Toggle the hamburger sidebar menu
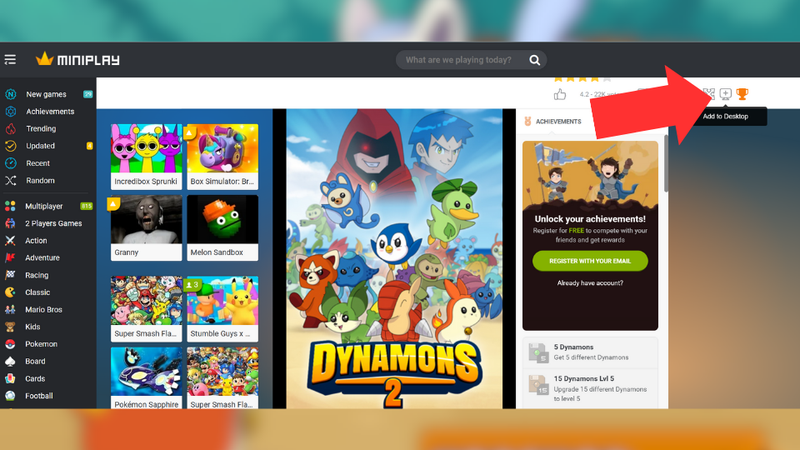This screenshot has height=450, width=800. point(10,60)
